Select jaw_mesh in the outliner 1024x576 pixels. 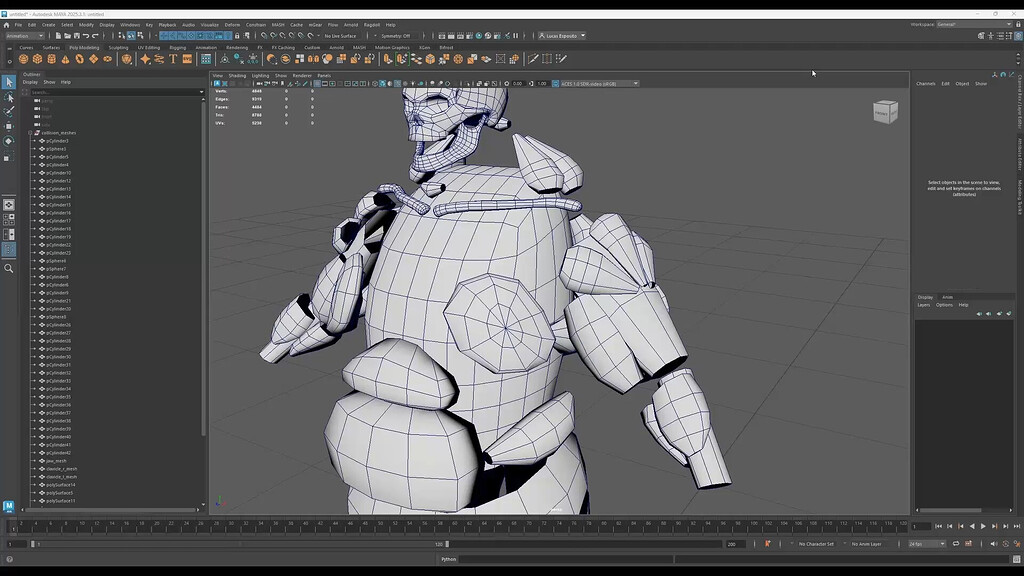tap(56, 461)
